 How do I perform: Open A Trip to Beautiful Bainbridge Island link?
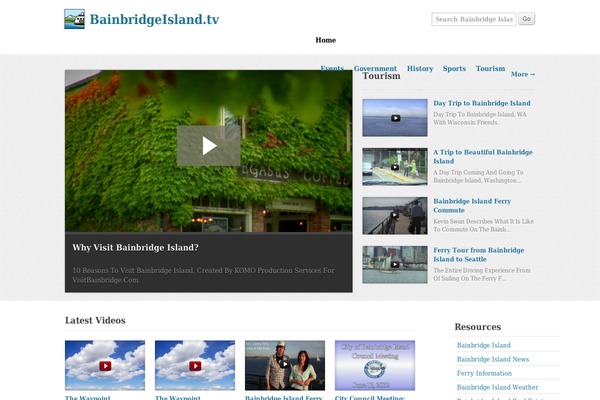[x=483, y=157]
